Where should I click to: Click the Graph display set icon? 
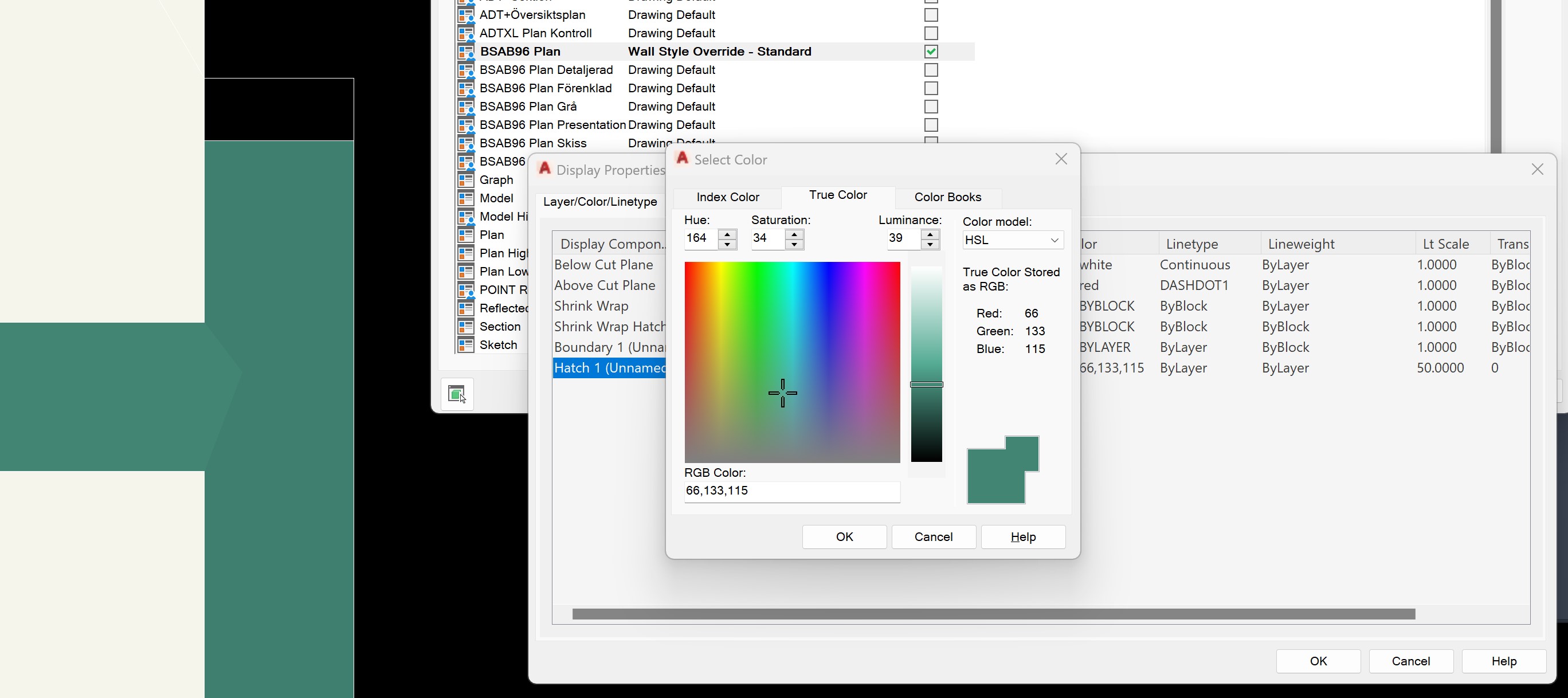pos(467,179)
